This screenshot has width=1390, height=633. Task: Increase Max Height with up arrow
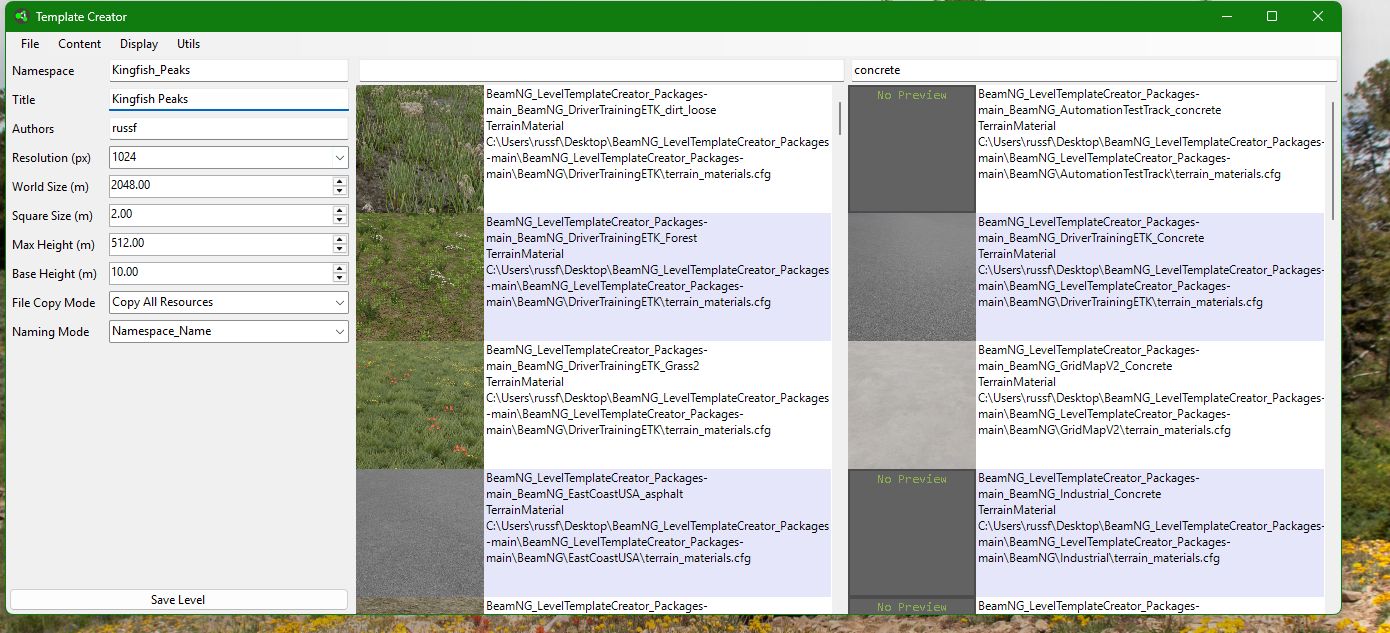340,240
